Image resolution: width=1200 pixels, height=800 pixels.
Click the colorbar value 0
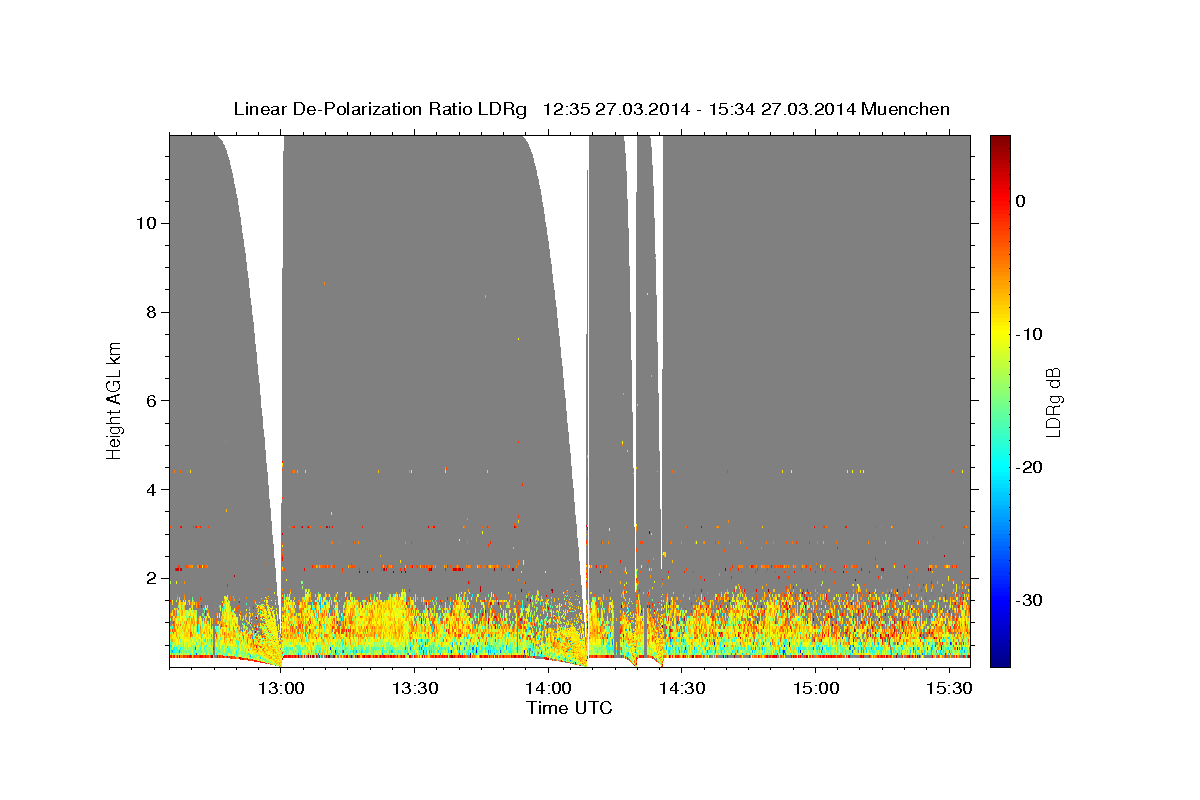[1021, 201]
